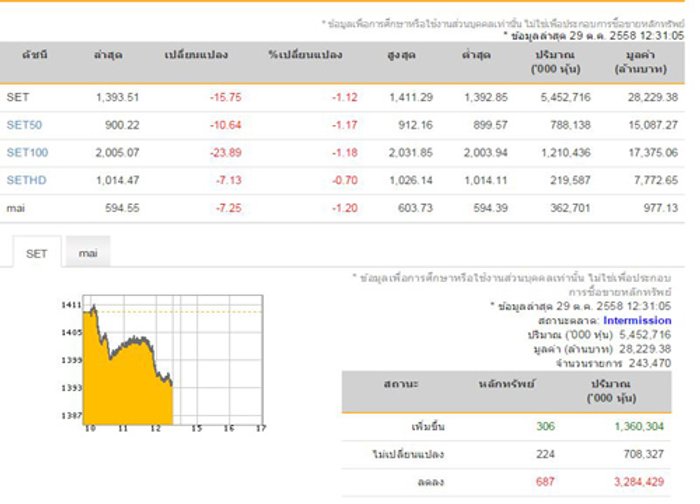Select the SET row label in index table
The height and width of the screenshot is (504, 700).
coord(18,97)
